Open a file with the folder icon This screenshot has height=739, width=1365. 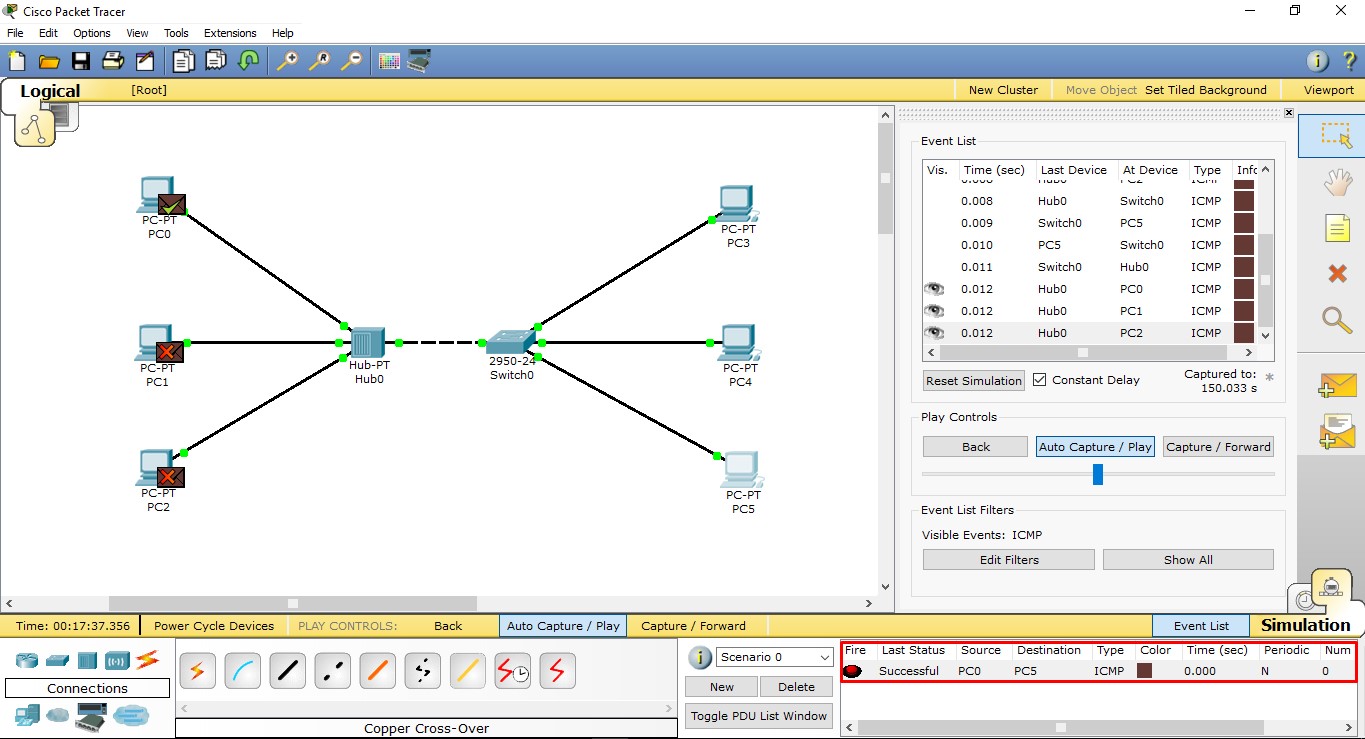point(49,61)
